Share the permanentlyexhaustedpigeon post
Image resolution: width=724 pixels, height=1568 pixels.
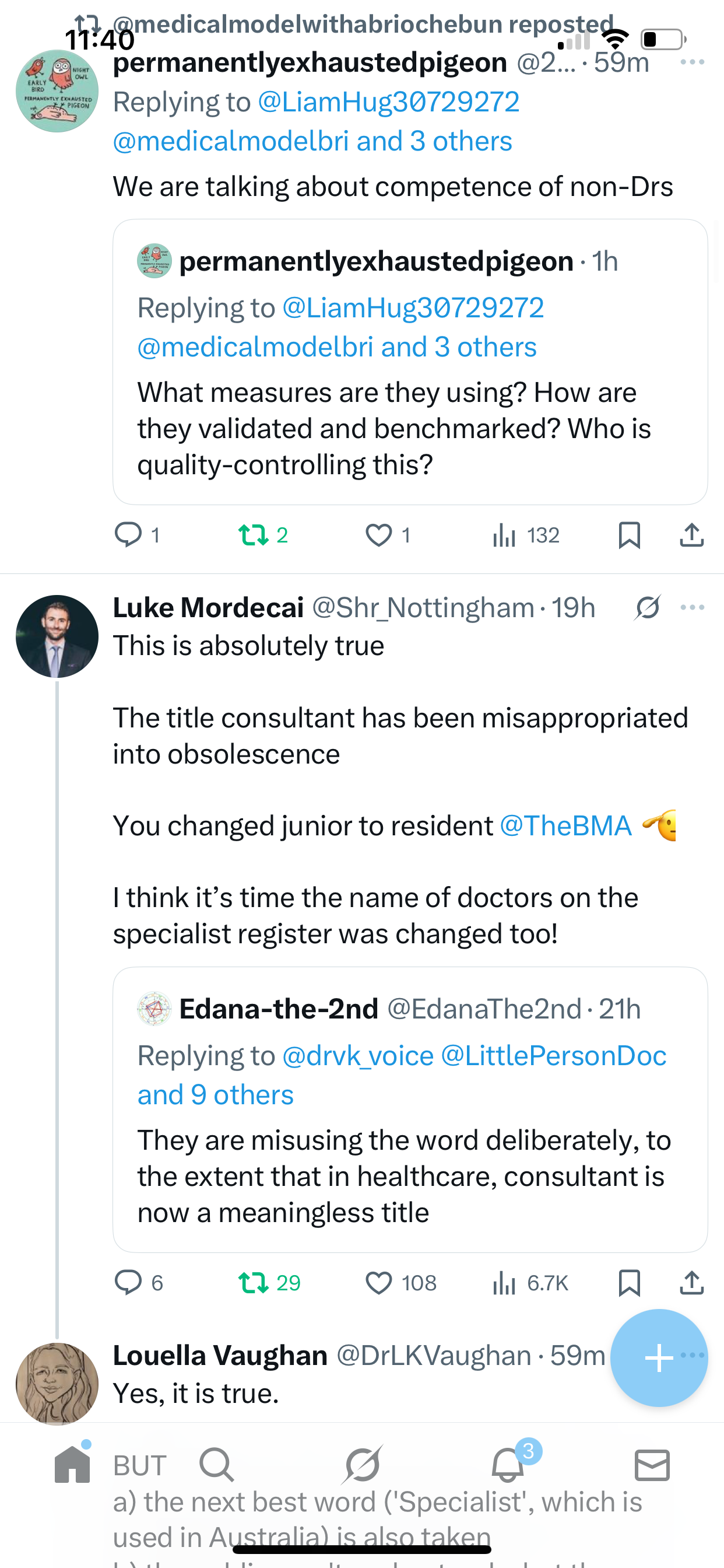691,535
